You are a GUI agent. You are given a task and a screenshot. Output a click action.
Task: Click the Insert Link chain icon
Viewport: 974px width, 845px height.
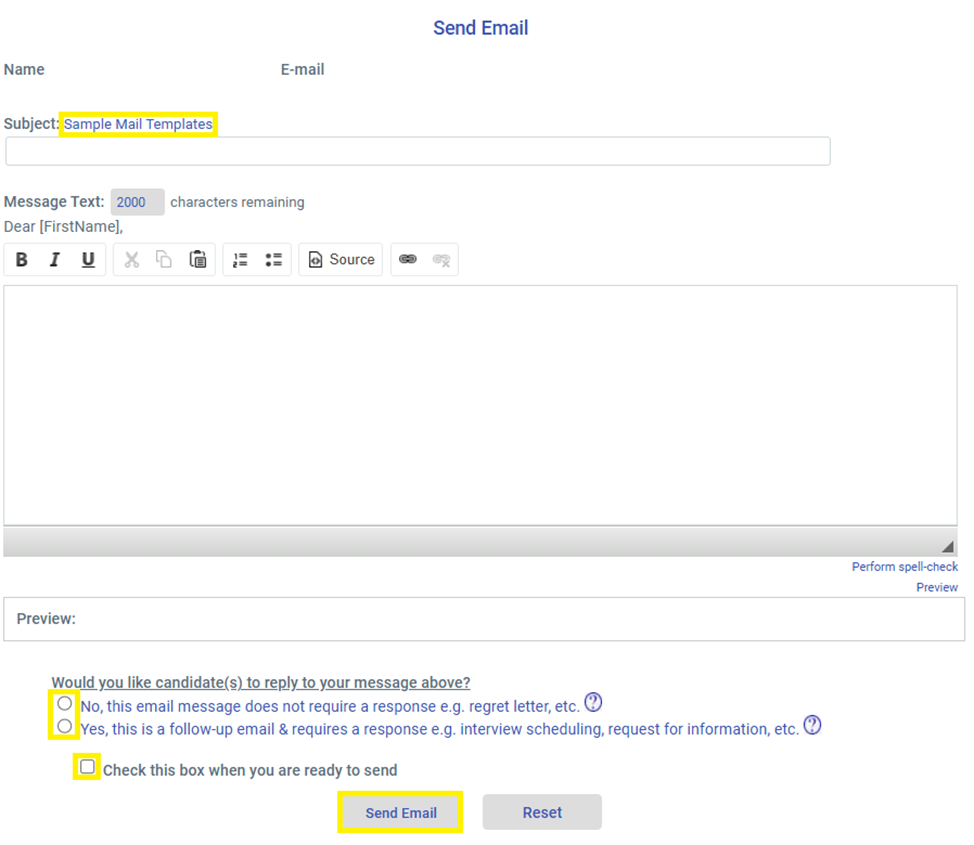click(x=408, y=260)
